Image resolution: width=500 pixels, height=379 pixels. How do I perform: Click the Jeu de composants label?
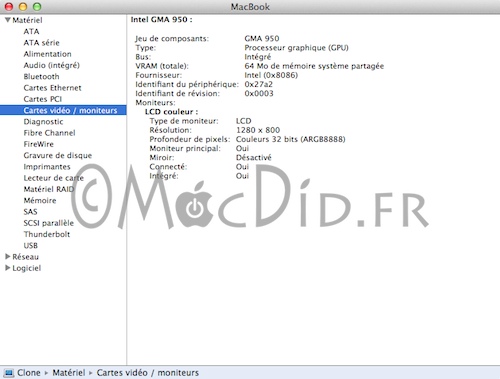(x=172, y=38)
